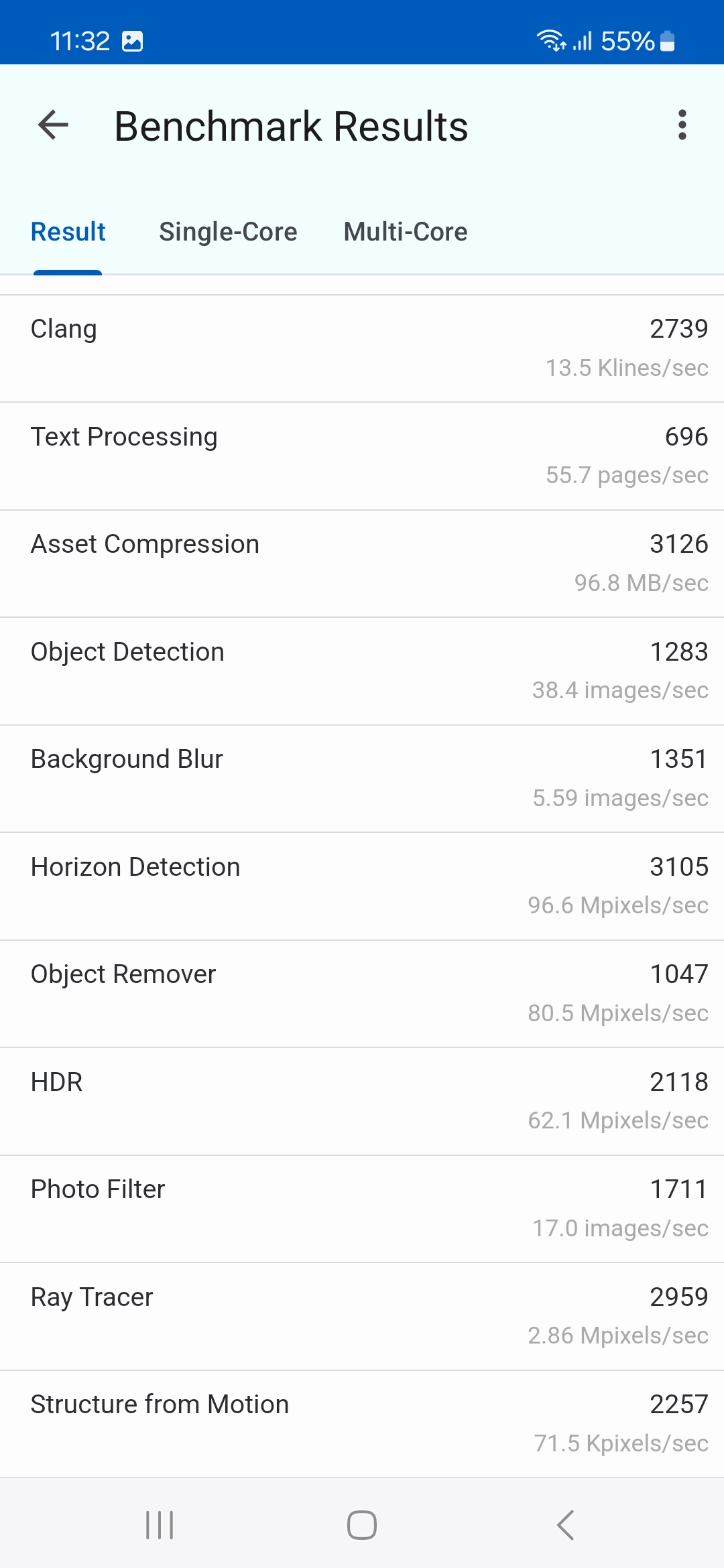724x1568 pixels.
Task: Select the Text Processing result row
Action: click(x=362, y=456)
